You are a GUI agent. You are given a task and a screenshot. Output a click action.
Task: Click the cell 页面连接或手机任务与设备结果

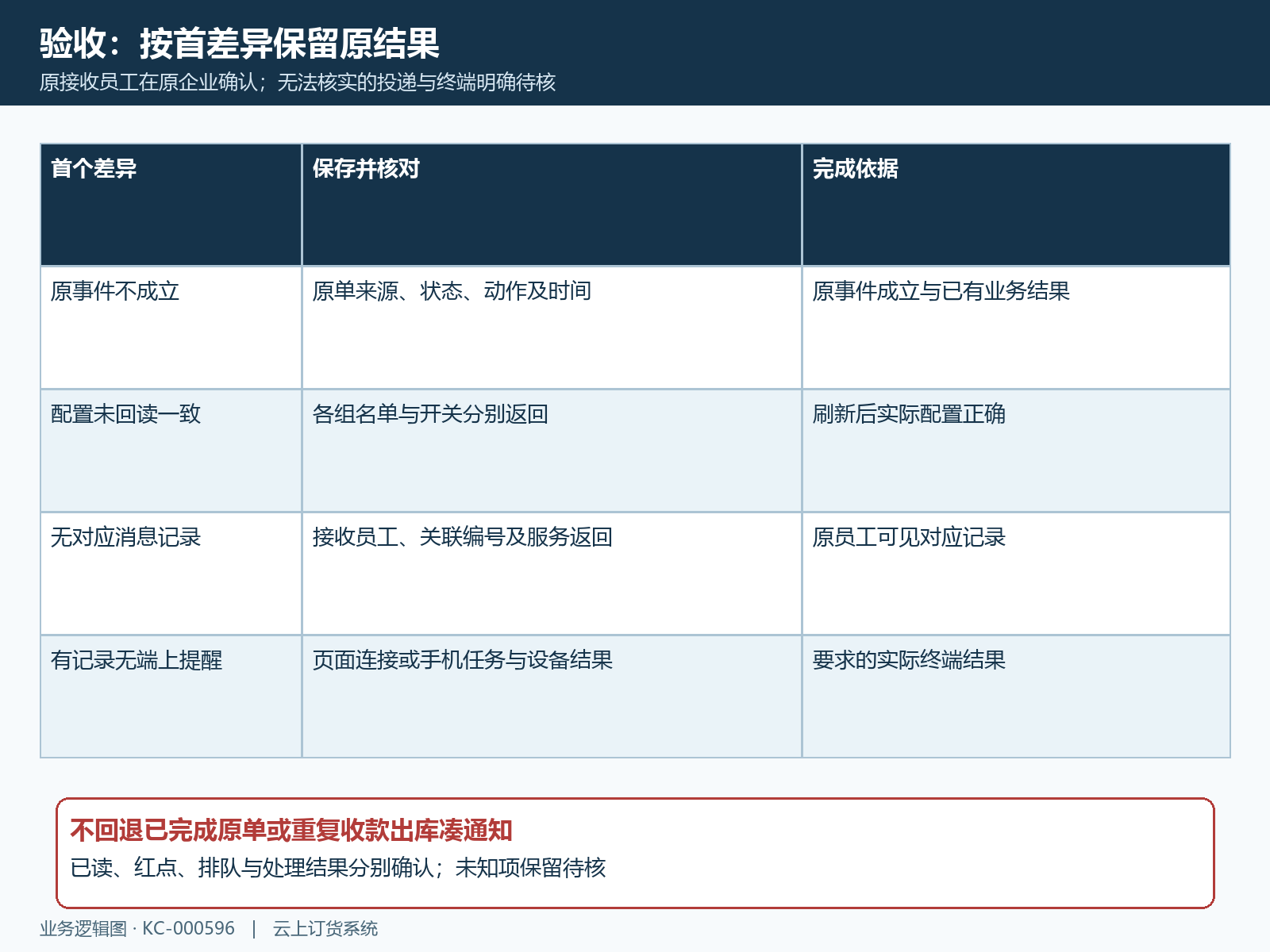coord(552,697)
